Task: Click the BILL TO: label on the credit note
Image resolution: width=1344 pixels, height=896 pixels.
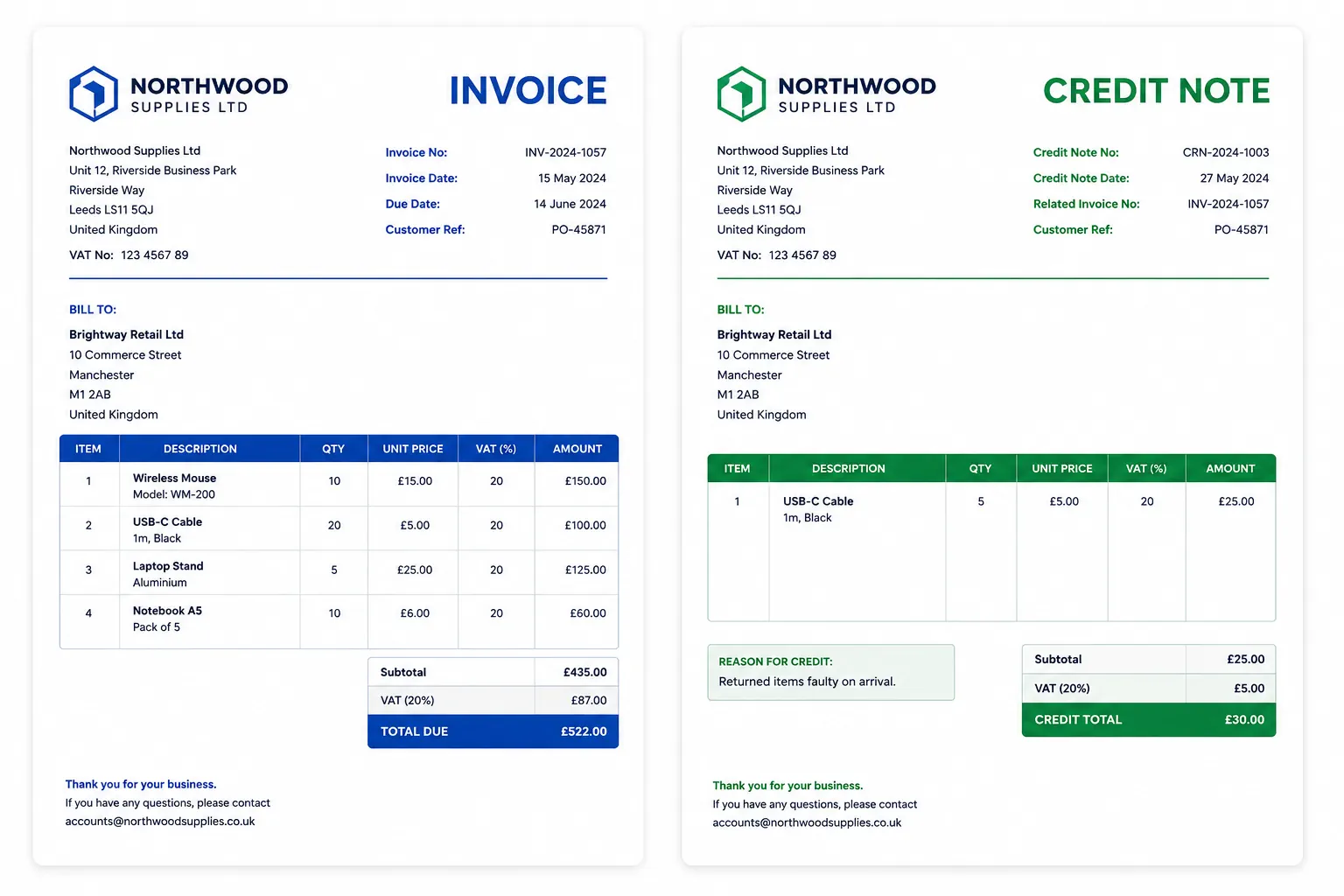Action: (x=740, y=310)
